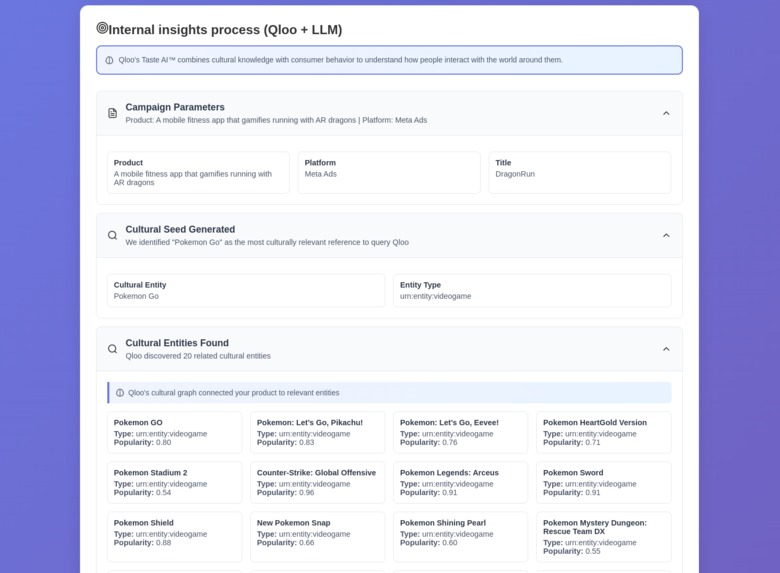Image resolution: width=780 pixels, height=573 pixels.
Task: Open Pokemon Legends: Arceus entity card
Action: pos(461,482)
